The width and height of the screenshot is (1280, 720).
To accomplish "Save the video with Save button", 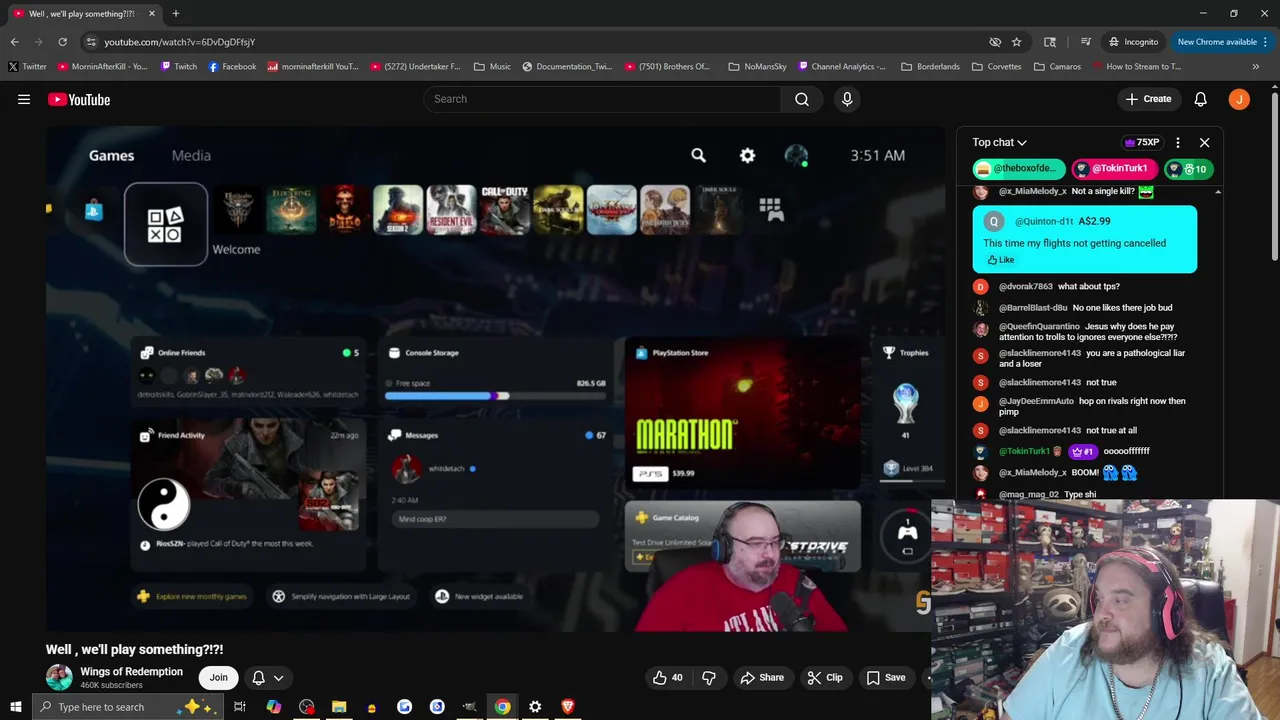I will coord(886,677).
